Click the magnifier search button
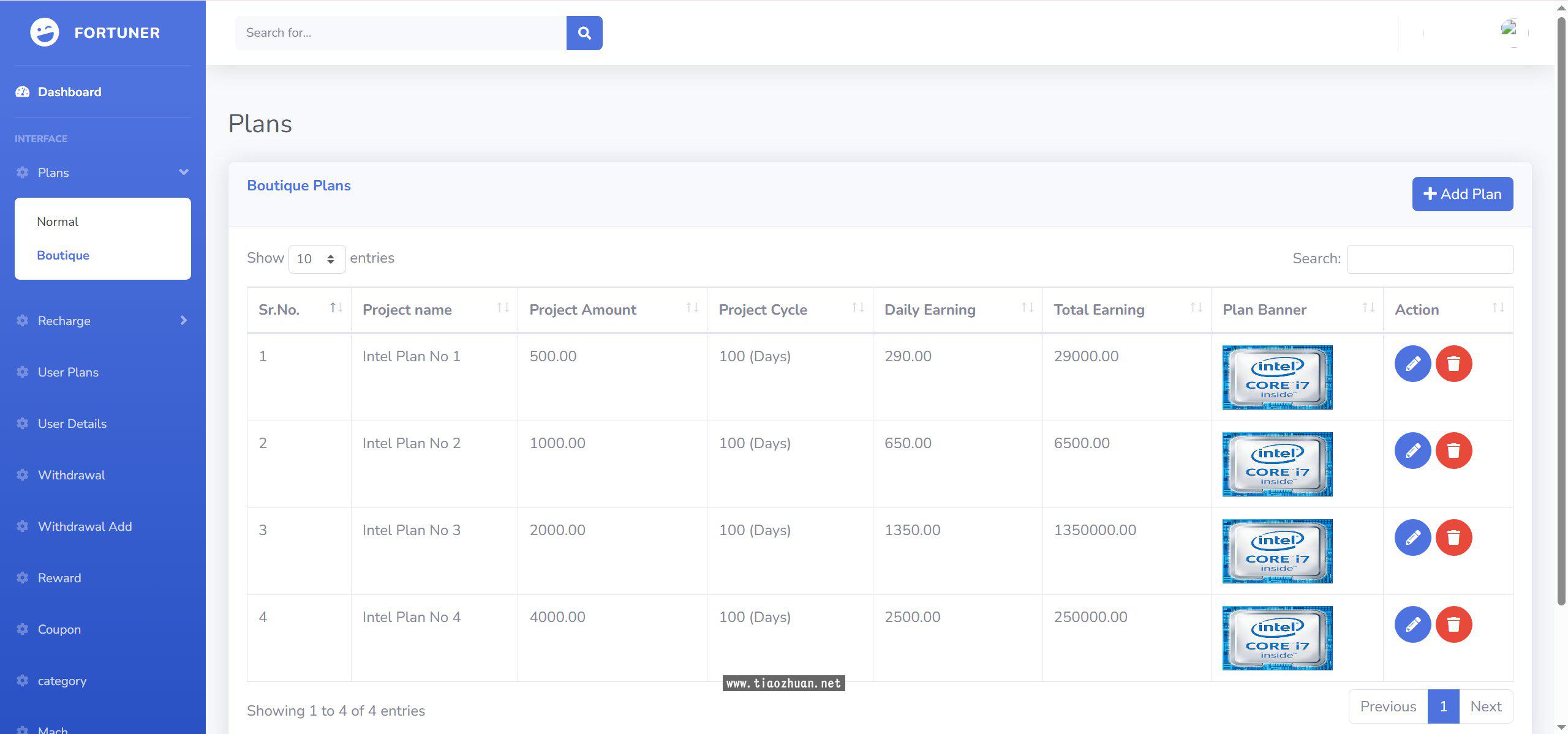The width and height of the screenshot is (1568, 734). pos(584,33)
